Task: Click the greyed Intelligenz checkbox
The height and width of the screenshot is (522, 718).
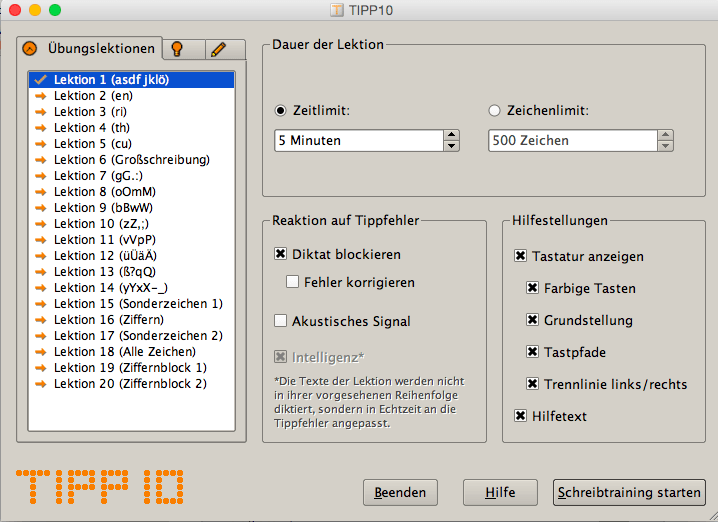Action: point(281,357)
